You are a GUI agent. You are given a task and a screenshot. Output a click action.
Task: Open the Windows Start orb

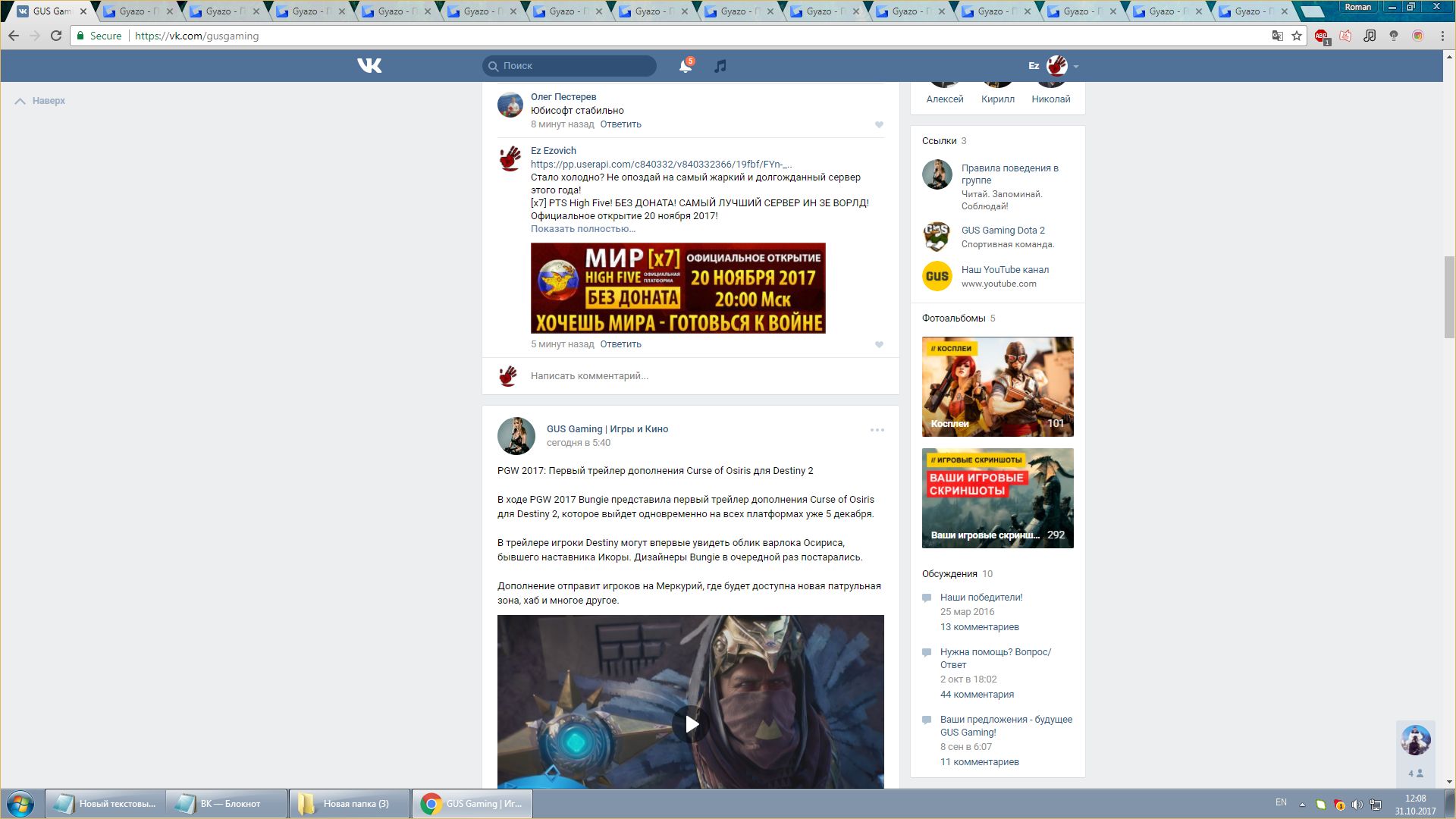tap(20, 804)
